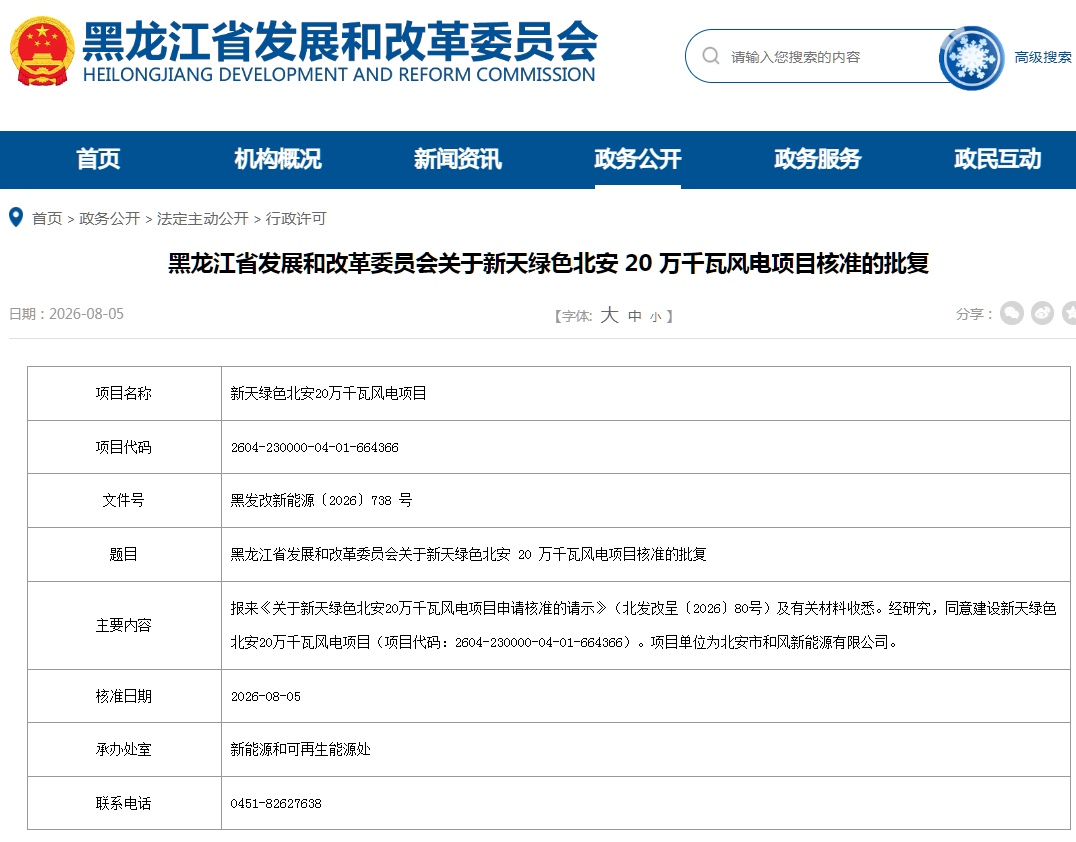Image resolution: width=1076 pixels, height=842 pixels.
Task: Click the 分享： label
Action: [x=974, y=314]
